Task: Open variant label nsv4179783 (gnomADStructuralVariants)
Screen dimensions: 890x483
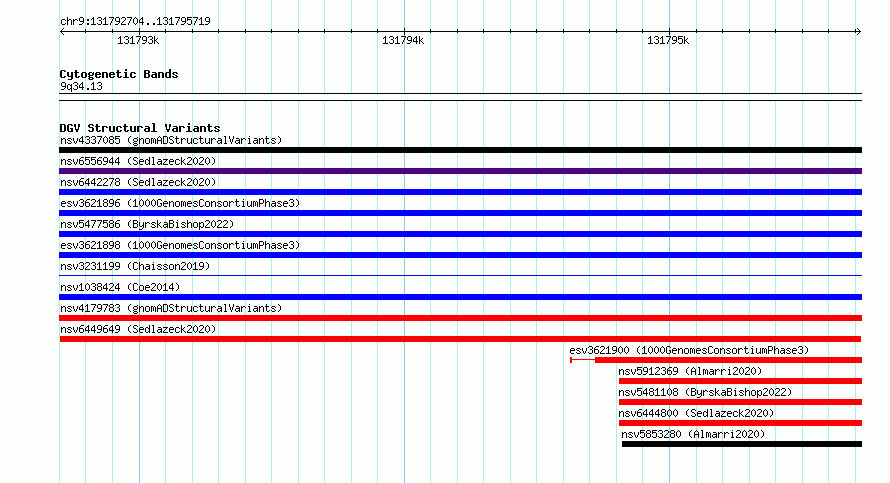Action: point(171,308)
